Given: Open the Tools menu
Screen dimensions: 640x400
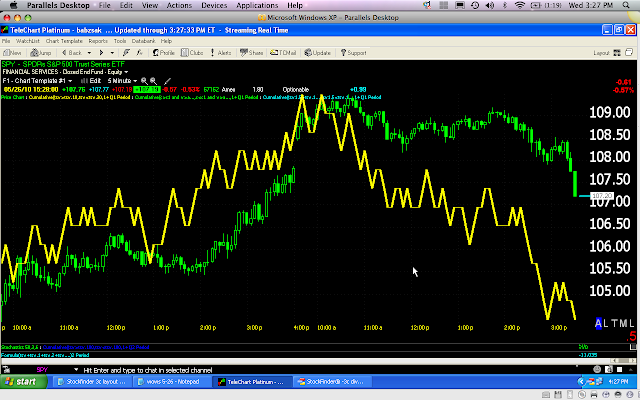Looking at the screenshot, I should [x=120, y=41].
